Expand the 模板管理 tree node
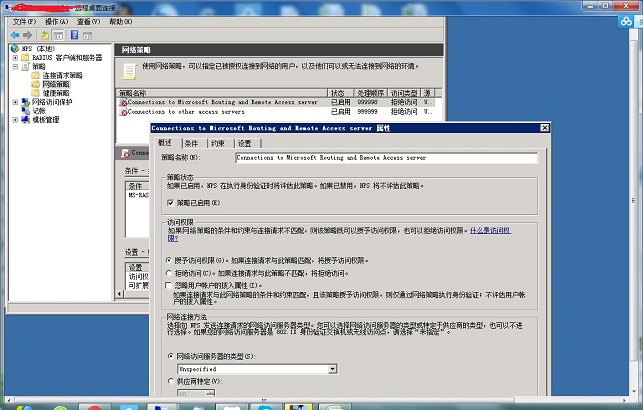The height and width of the screenshot is (410, 643). coord(14,120)
